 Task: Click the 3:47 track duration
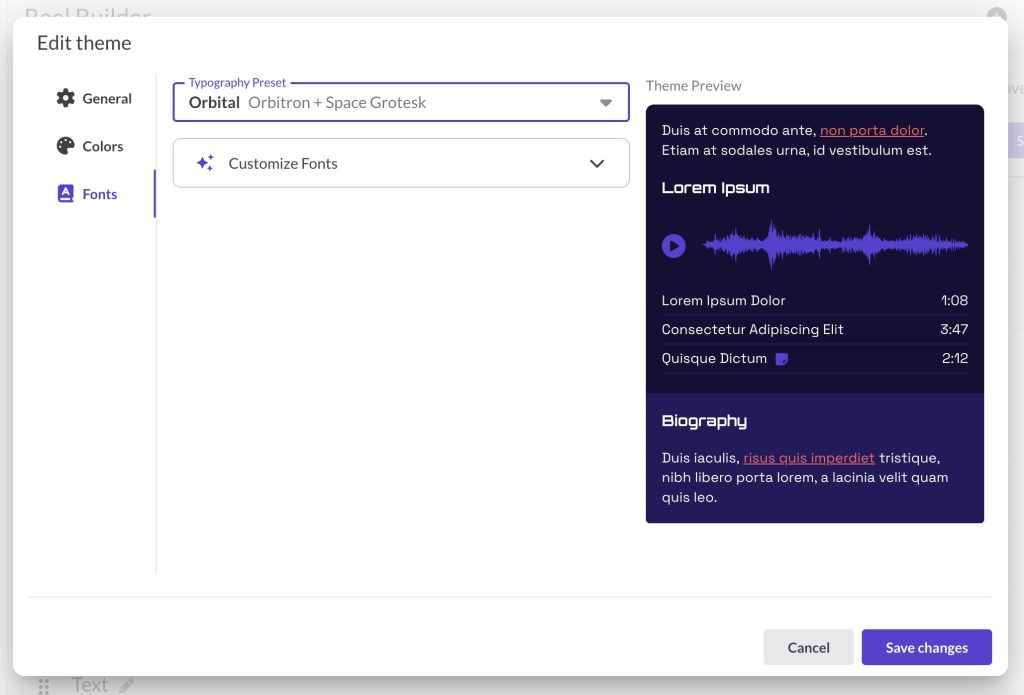(953, 329)
